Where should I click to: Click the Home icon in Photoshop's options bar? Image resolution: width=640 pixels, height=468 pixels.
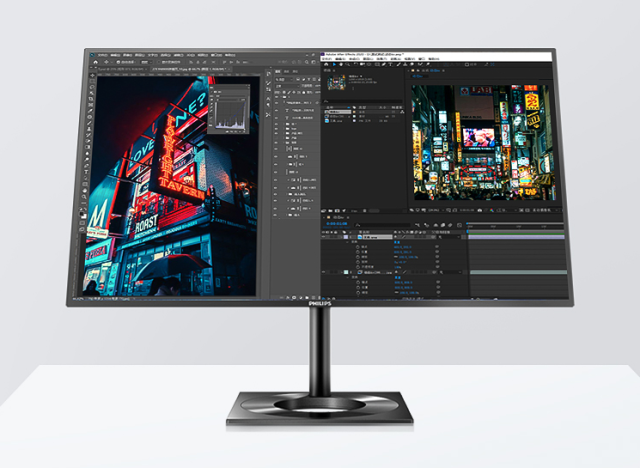(96, 62)
